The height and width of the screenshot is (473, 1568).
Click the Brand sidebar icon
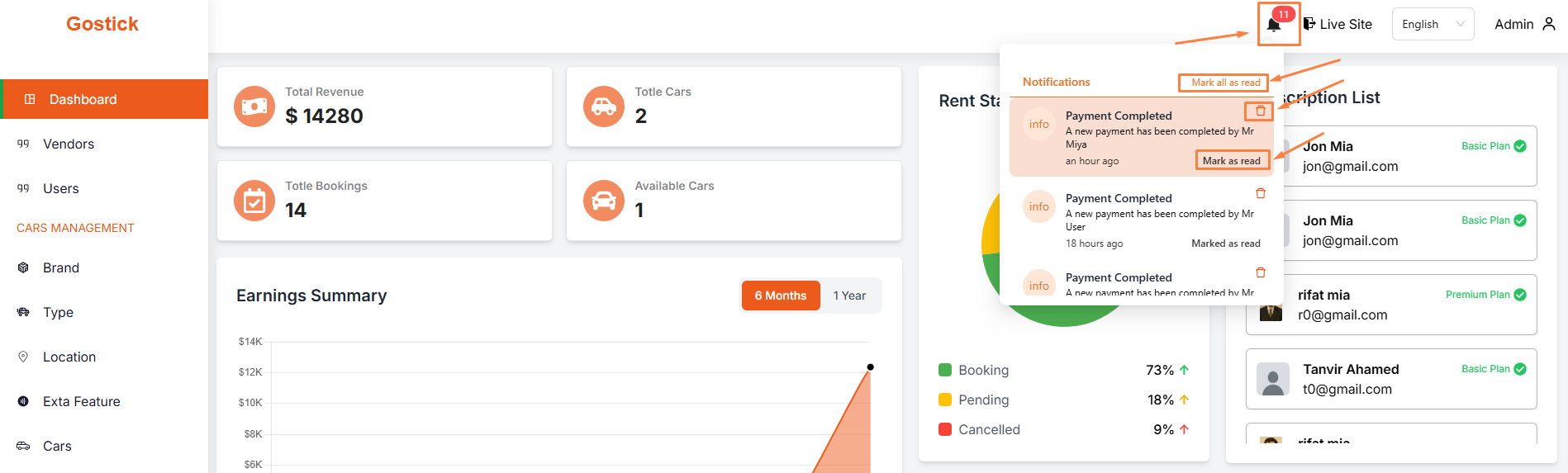pyautogui.click(x=23, y=267)
